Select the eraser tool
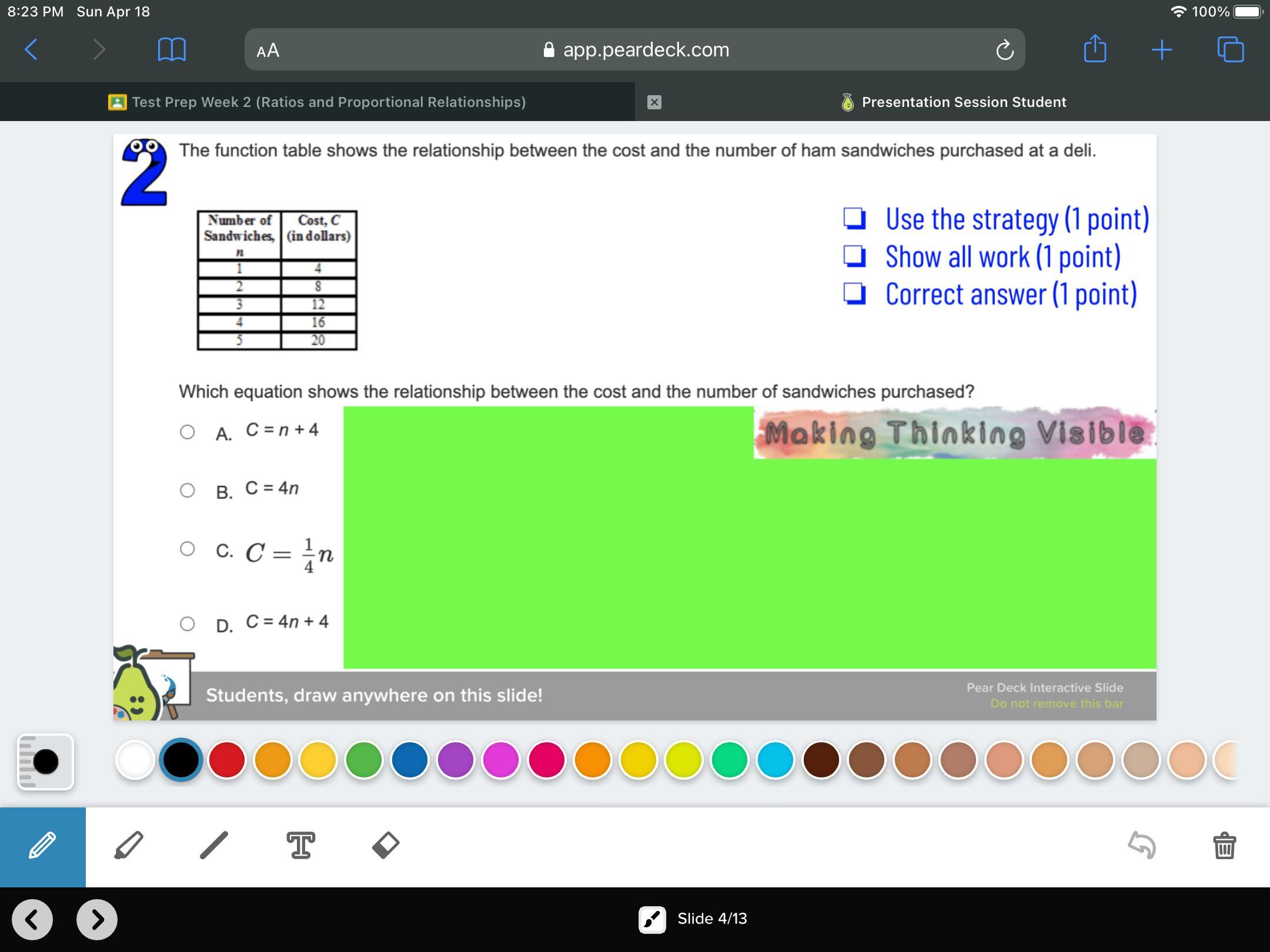Viewport: 1270px width, 952px height. click(386, 846)
